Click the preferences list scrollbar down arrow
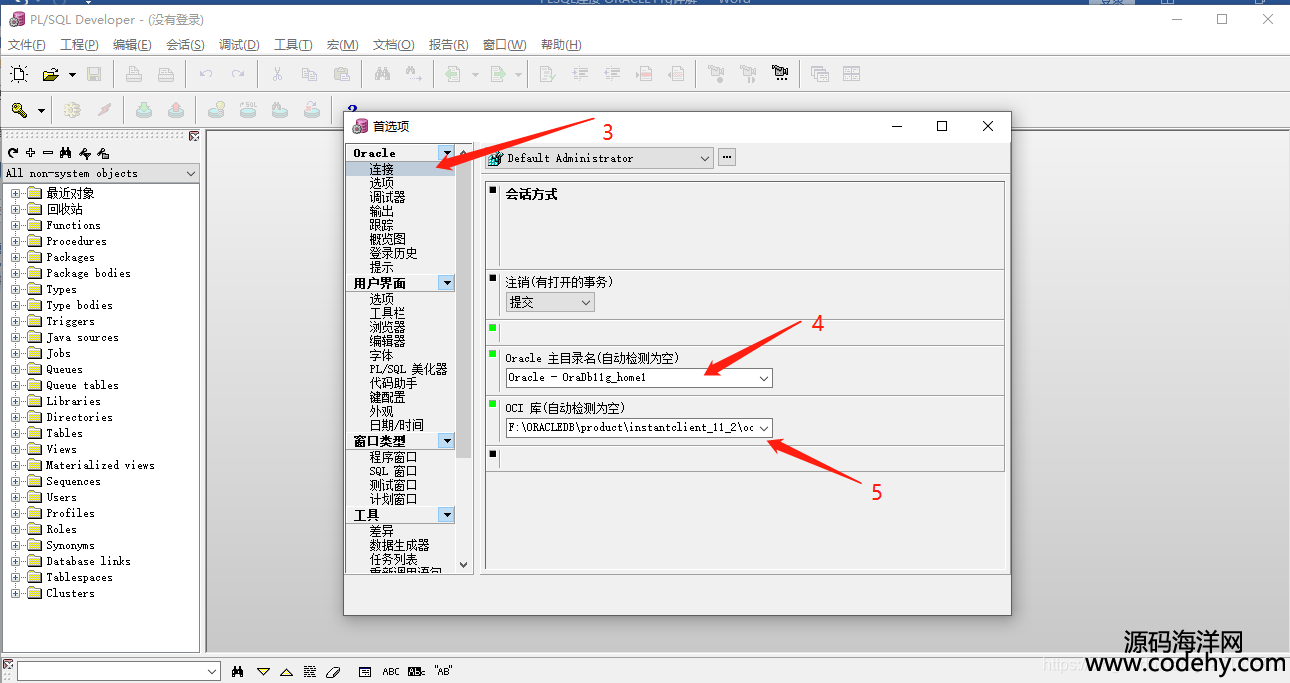Image resolution: width=1290 pixels, height=683 pixels. pyautogui.click(x=463, y=564)
